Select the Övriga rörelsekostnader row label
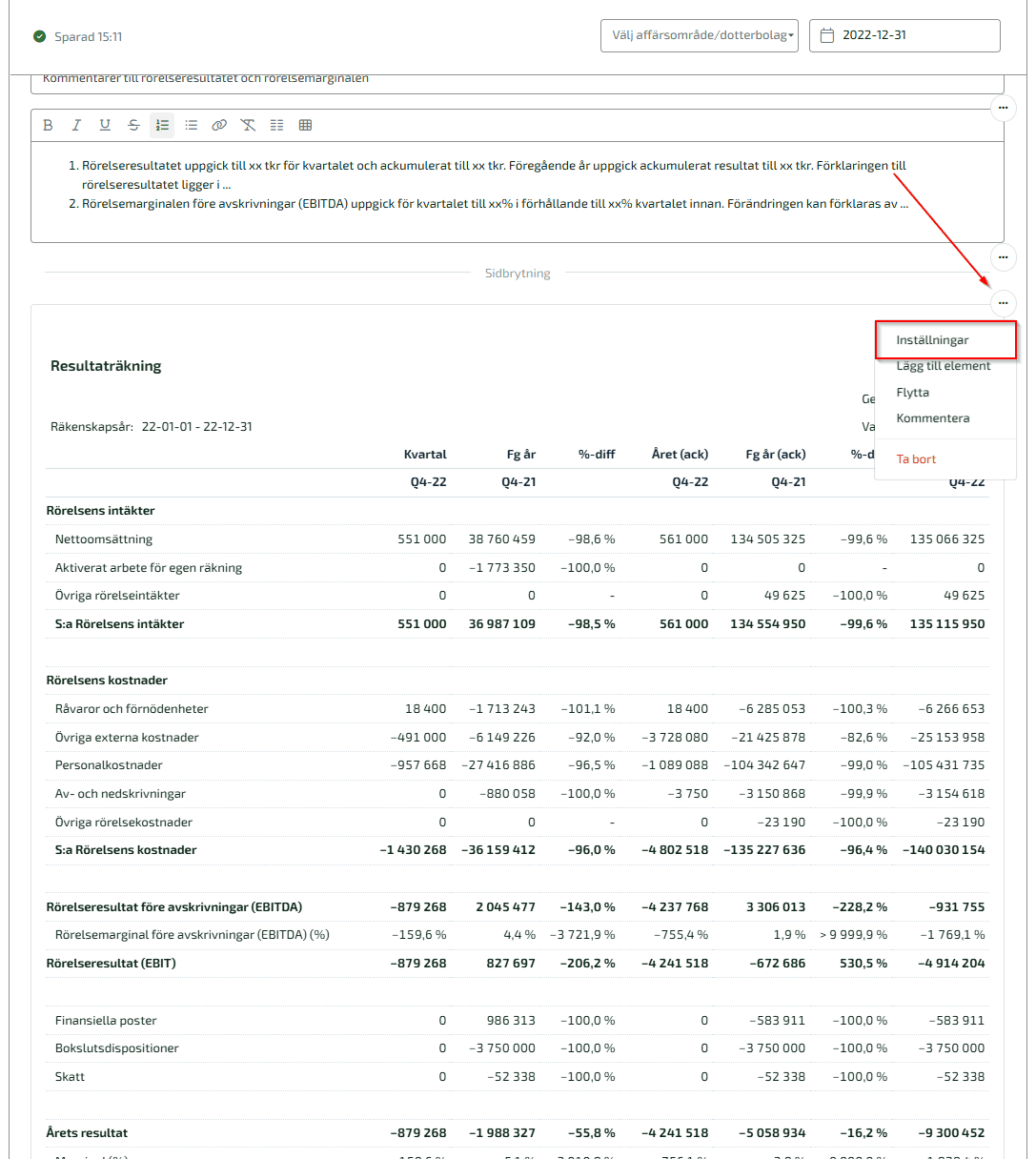 124,823
